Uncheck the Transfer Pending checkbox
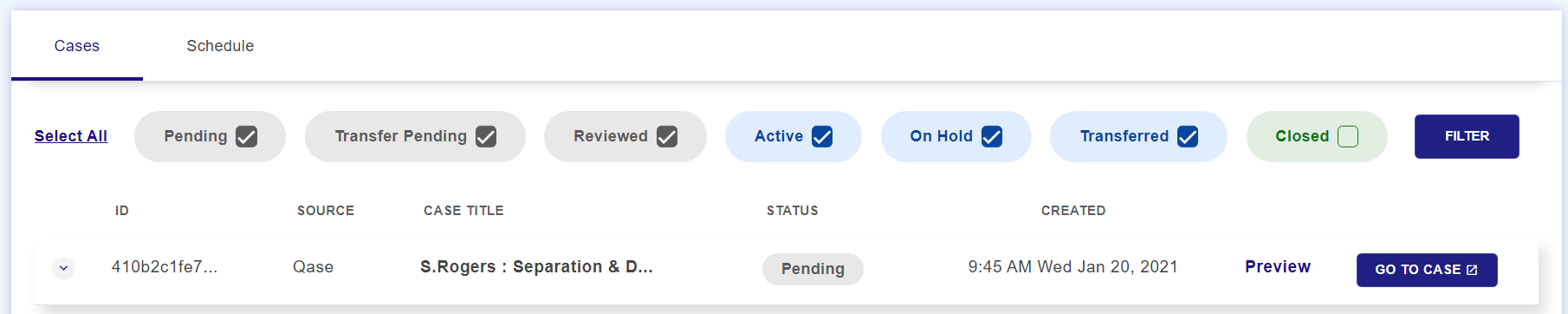The image size is (1568, 314). click(x=486, y=137)
